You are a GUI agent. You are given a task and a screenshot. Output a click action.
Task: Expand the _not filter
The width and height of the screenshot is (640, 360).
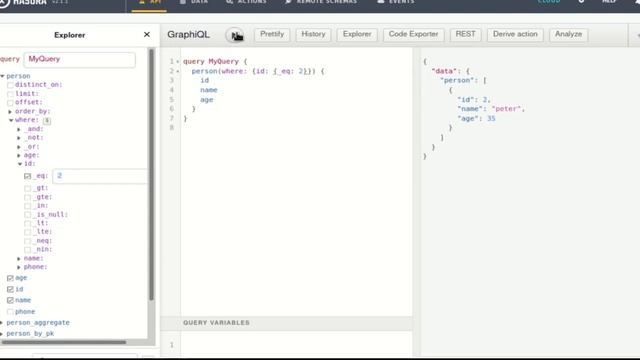[19, 138]
